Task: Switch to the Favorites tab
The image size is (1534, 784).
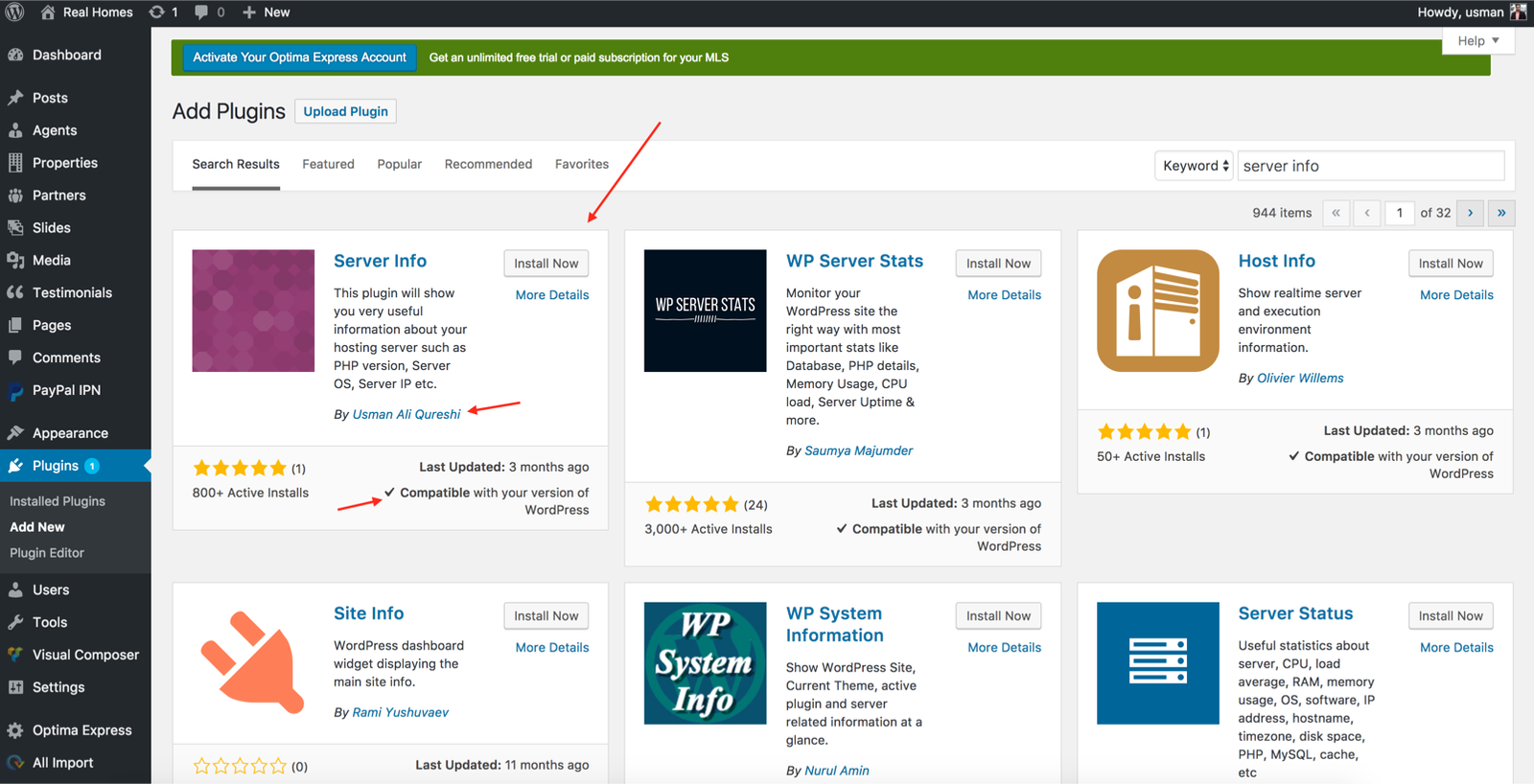Action: coord(582,165)
